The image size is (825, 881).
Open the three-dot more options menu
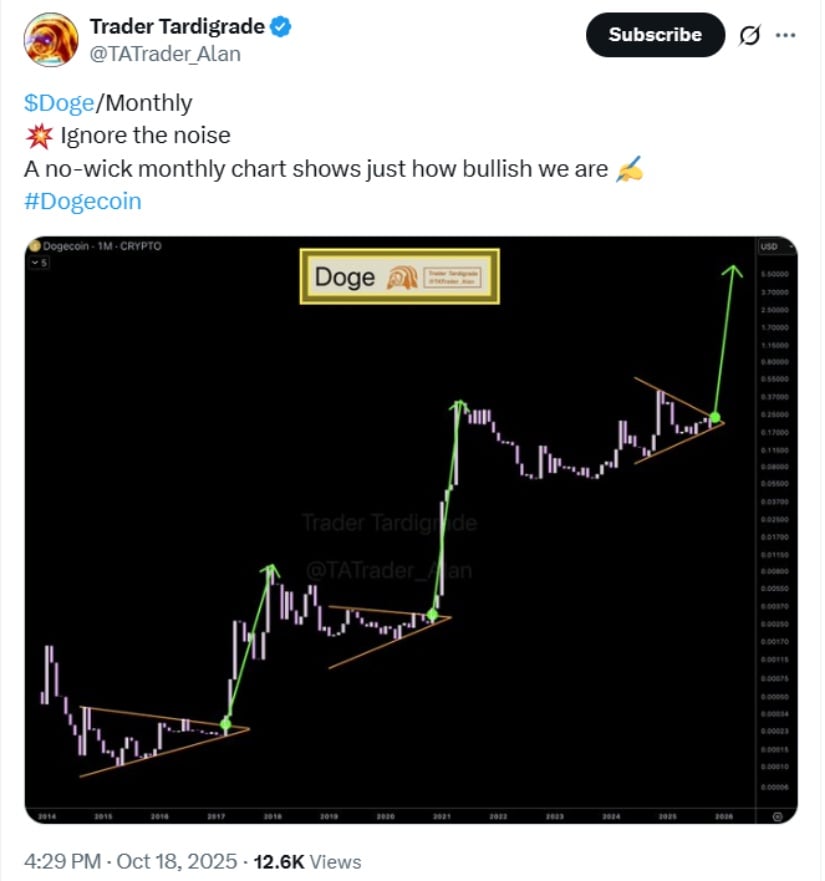pyautogui.click(x=786, y=35)
